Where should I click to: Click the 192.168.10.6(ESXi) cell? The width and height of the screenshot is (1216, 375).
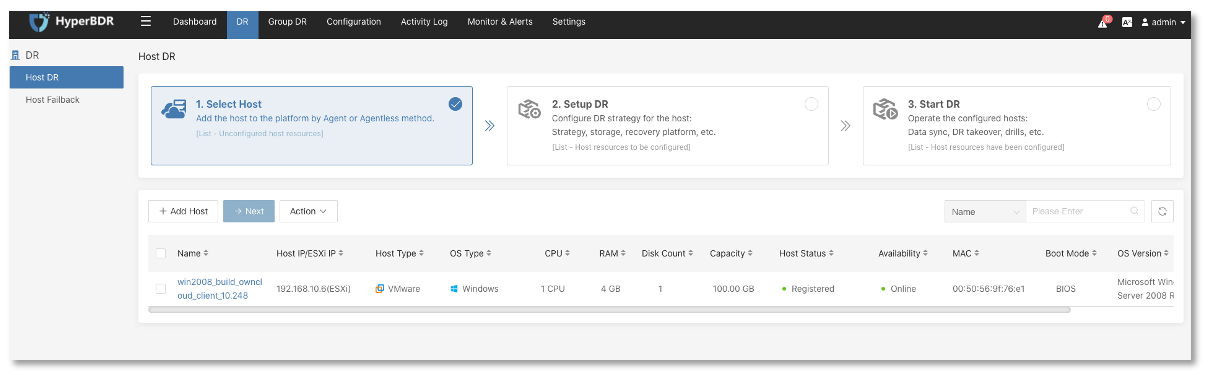tap(313, 289)
